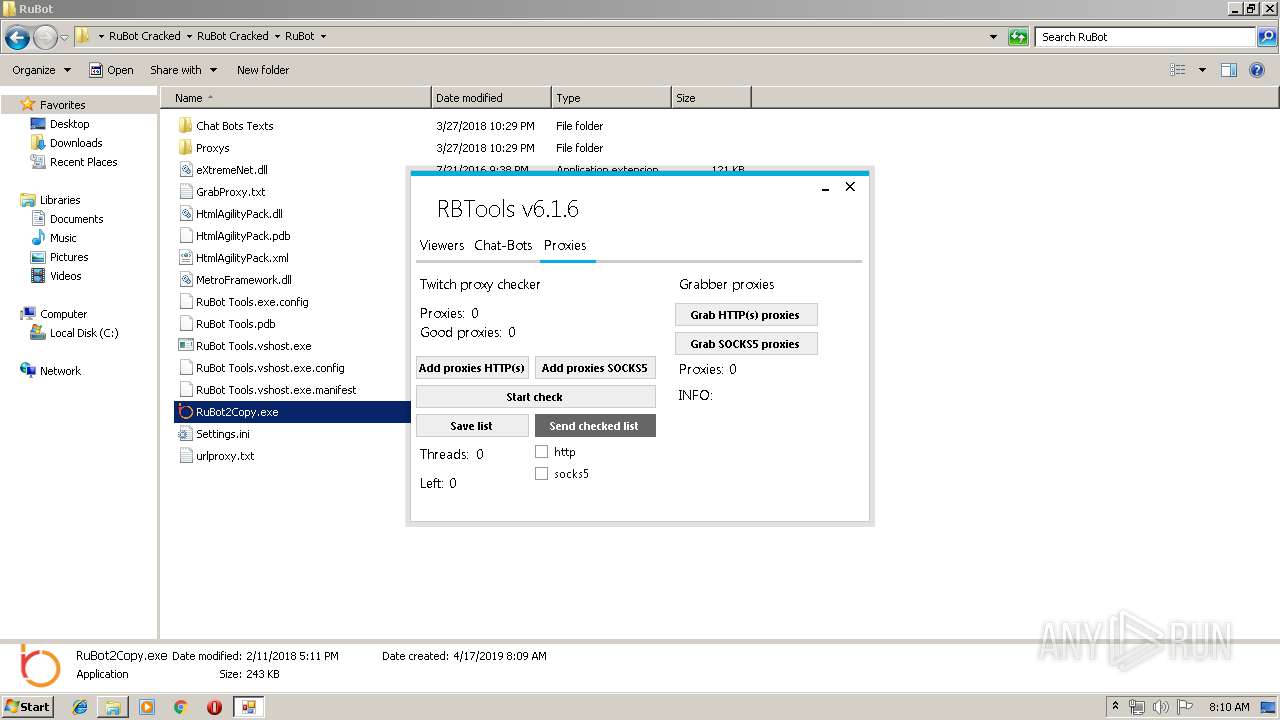The width and height of the screenshot is (1280, 720).
Task: Enable the socks5 checkbox
Action: [541, 474]
